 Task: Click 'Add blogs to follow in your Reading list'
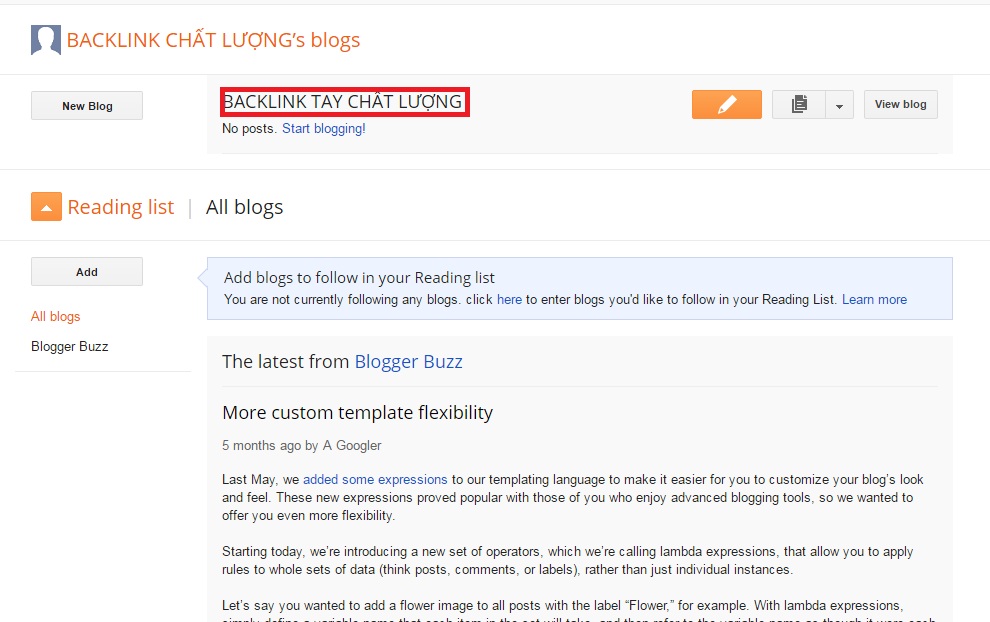click(359, 278)
